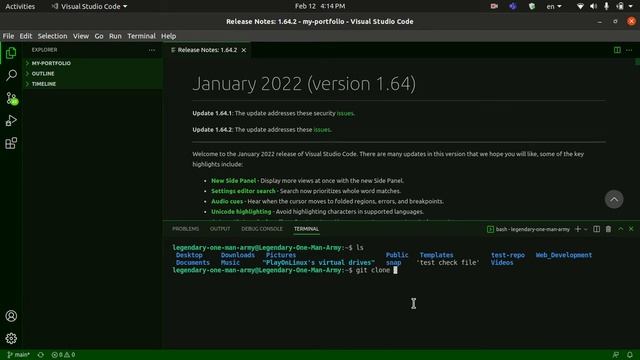
Task: Switch to the OUTPUT panel tab
Action: tap(220, 229)
